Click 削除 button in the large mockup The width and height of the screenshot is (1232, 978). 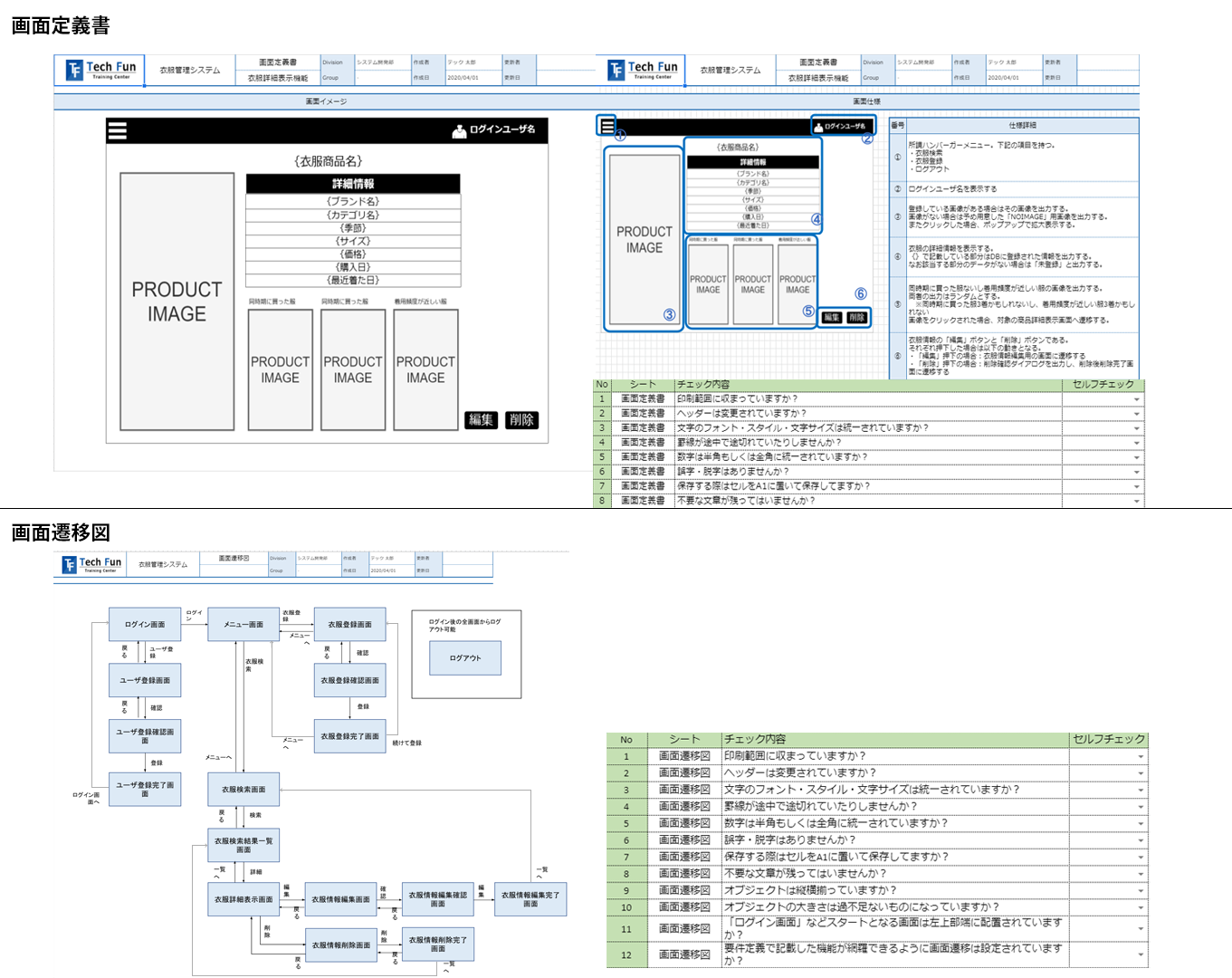coord(521,420)
